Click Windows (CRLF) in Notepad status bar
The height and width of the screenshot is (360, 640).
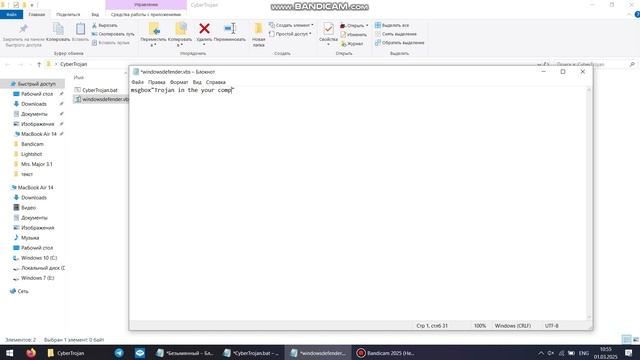point(513,326)
